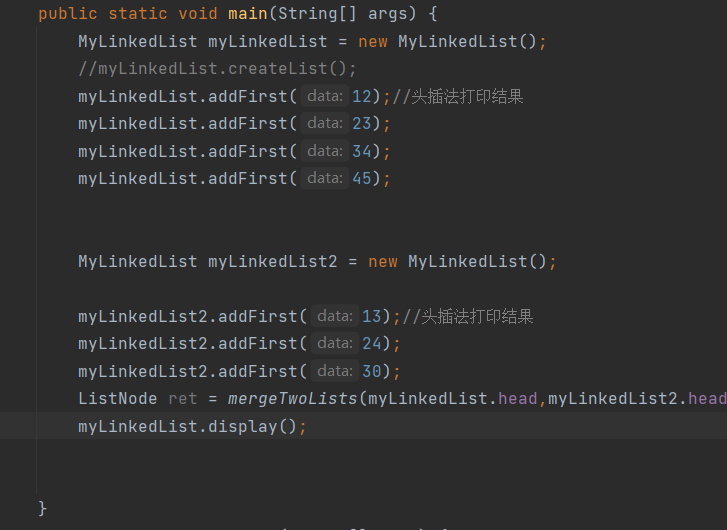Click the mergeTwoLists method call
Screen dimensions: 727x530
click(293, 399)
